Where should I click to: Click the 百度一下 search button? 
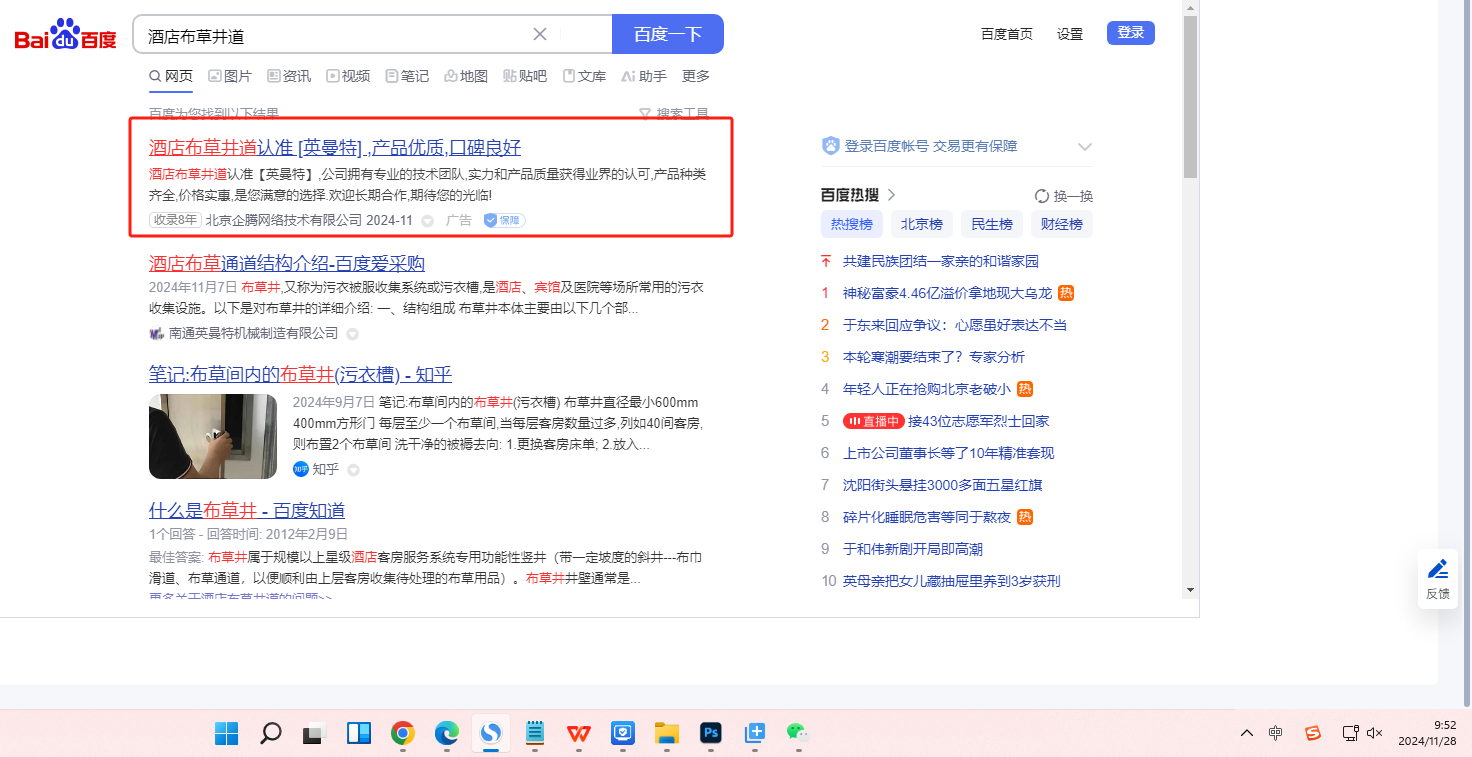pos(667,34)
